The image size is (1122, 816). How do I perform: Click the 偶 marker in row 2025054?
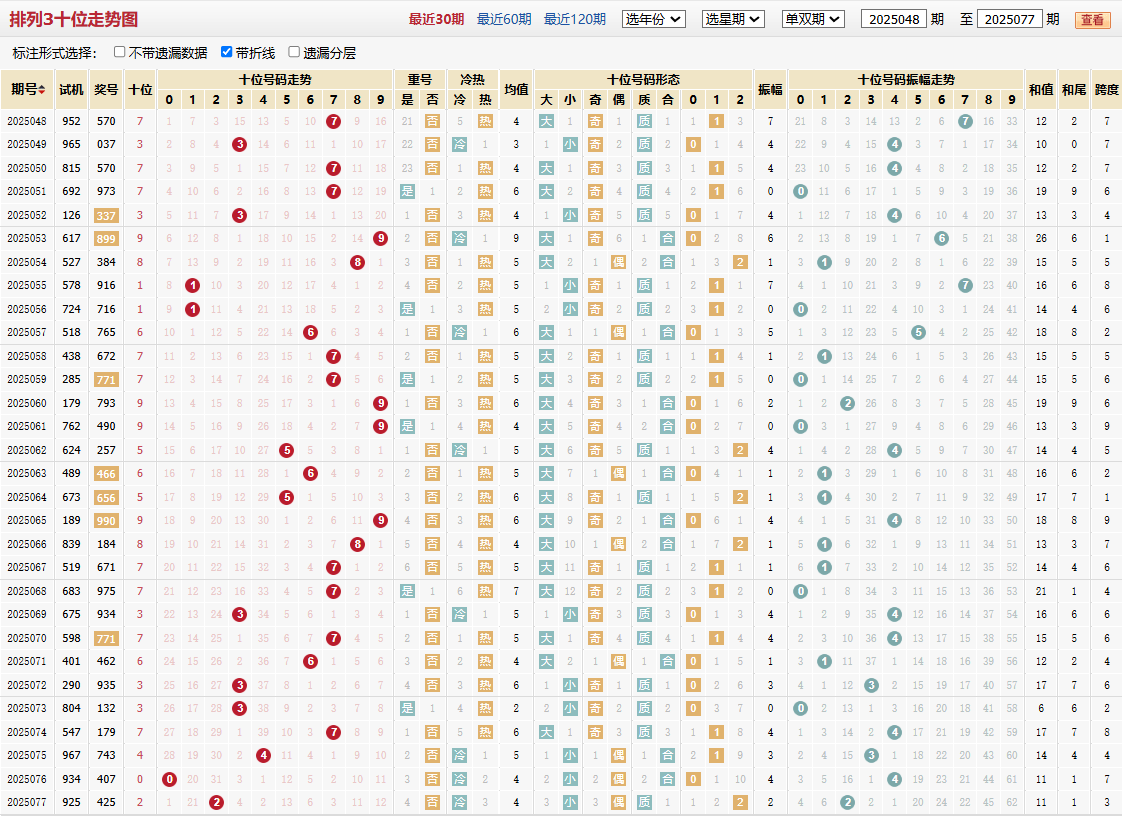point(619,263)
